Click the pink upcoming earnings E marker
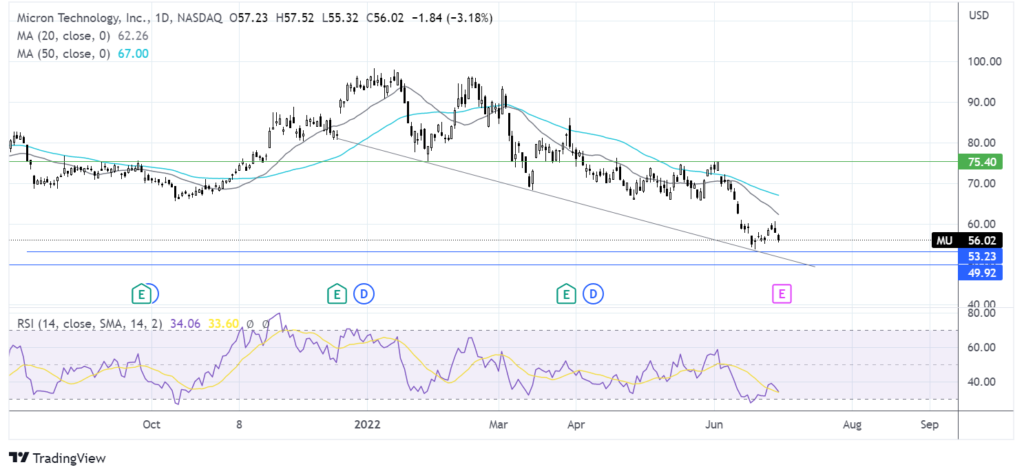The height and width of the screenshot is (476, 1024). (782, 294)
